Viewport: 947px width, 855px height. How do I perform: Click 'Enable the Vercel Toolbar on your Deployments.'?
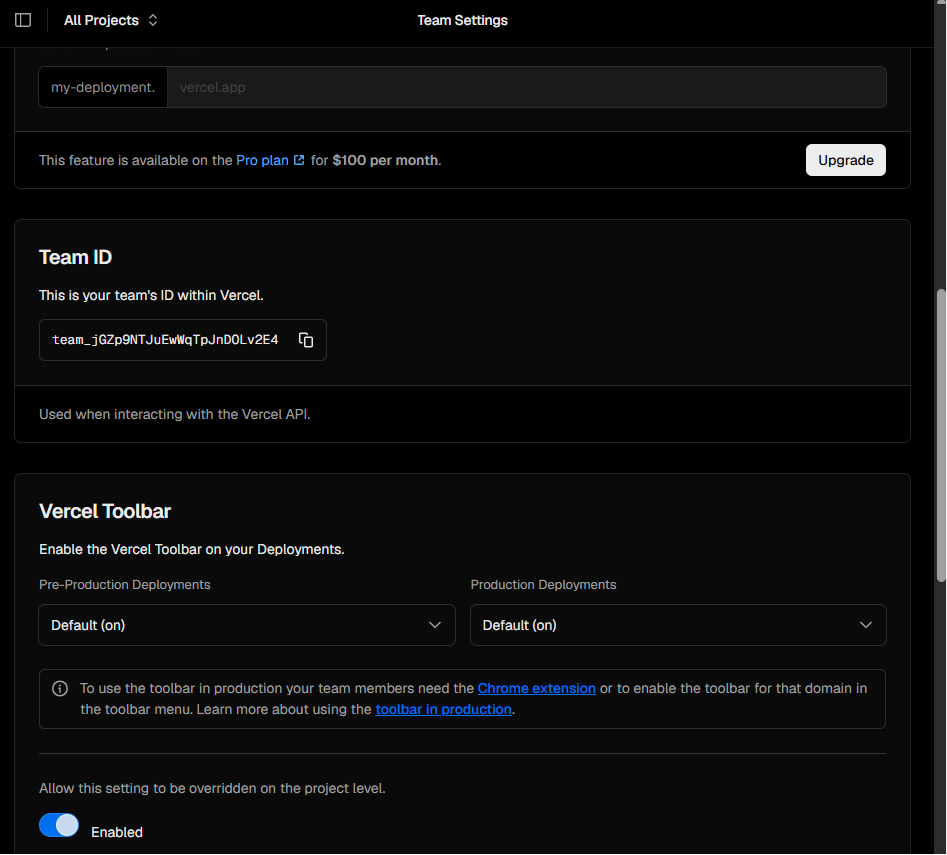coord(192,550)
